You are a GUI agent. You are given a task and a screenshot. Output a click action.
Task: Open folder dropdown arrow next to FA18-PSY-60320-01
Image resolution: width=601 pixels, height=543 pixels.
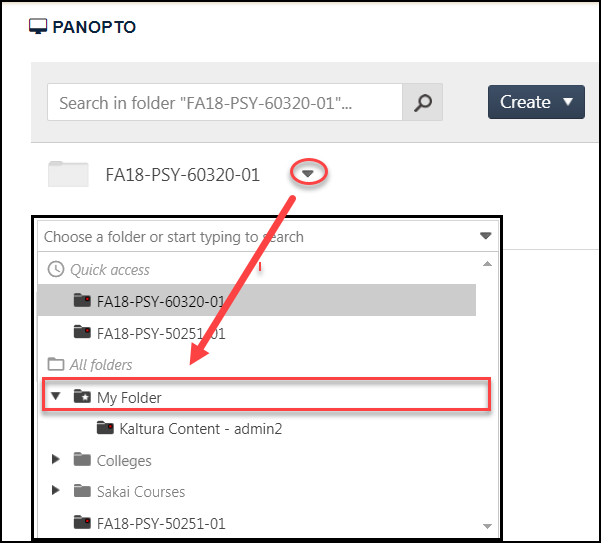click(x=309, y=174)
